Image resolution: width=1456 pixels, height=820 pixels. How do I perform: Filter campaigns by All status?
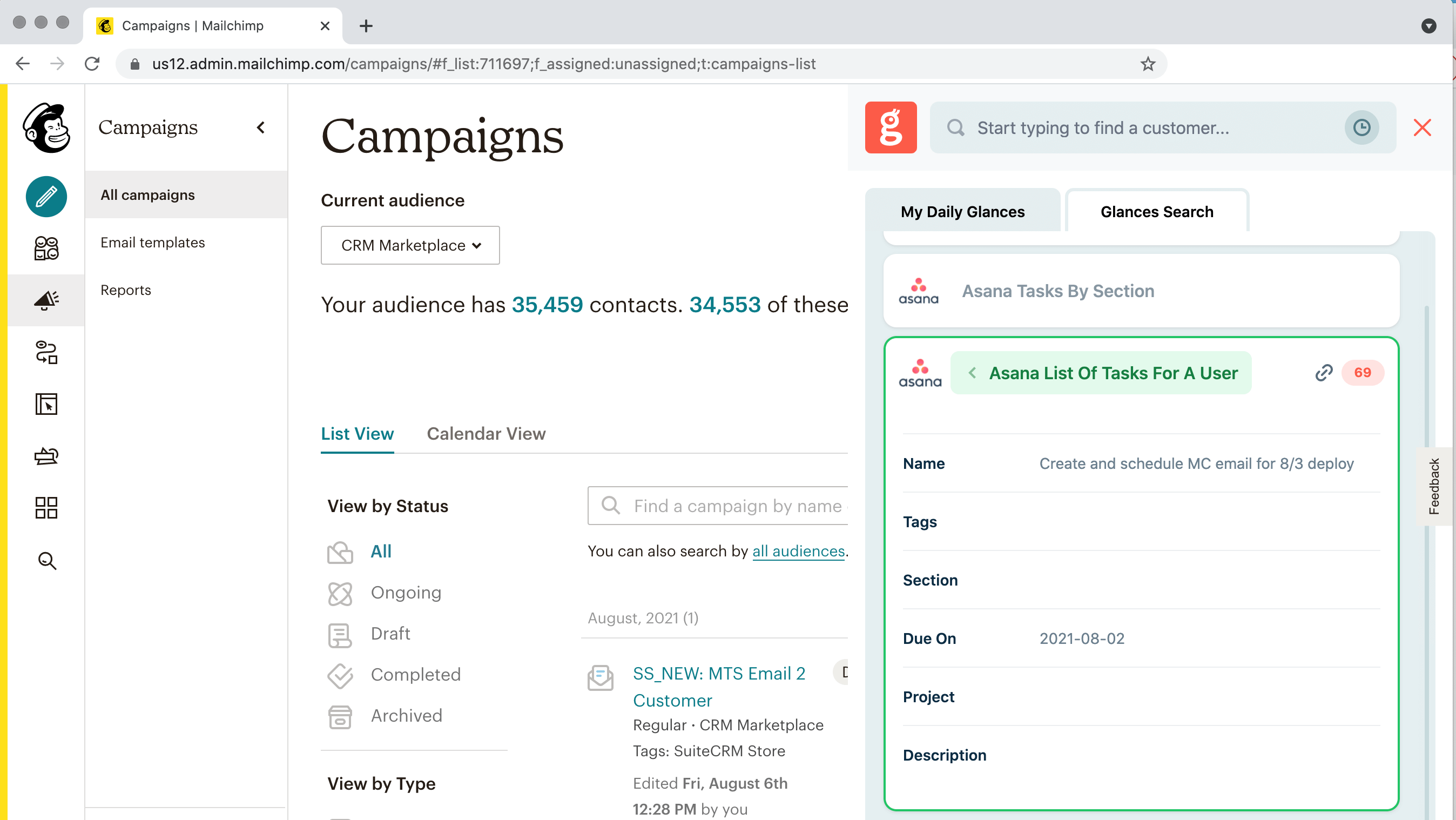coord(381,551)
